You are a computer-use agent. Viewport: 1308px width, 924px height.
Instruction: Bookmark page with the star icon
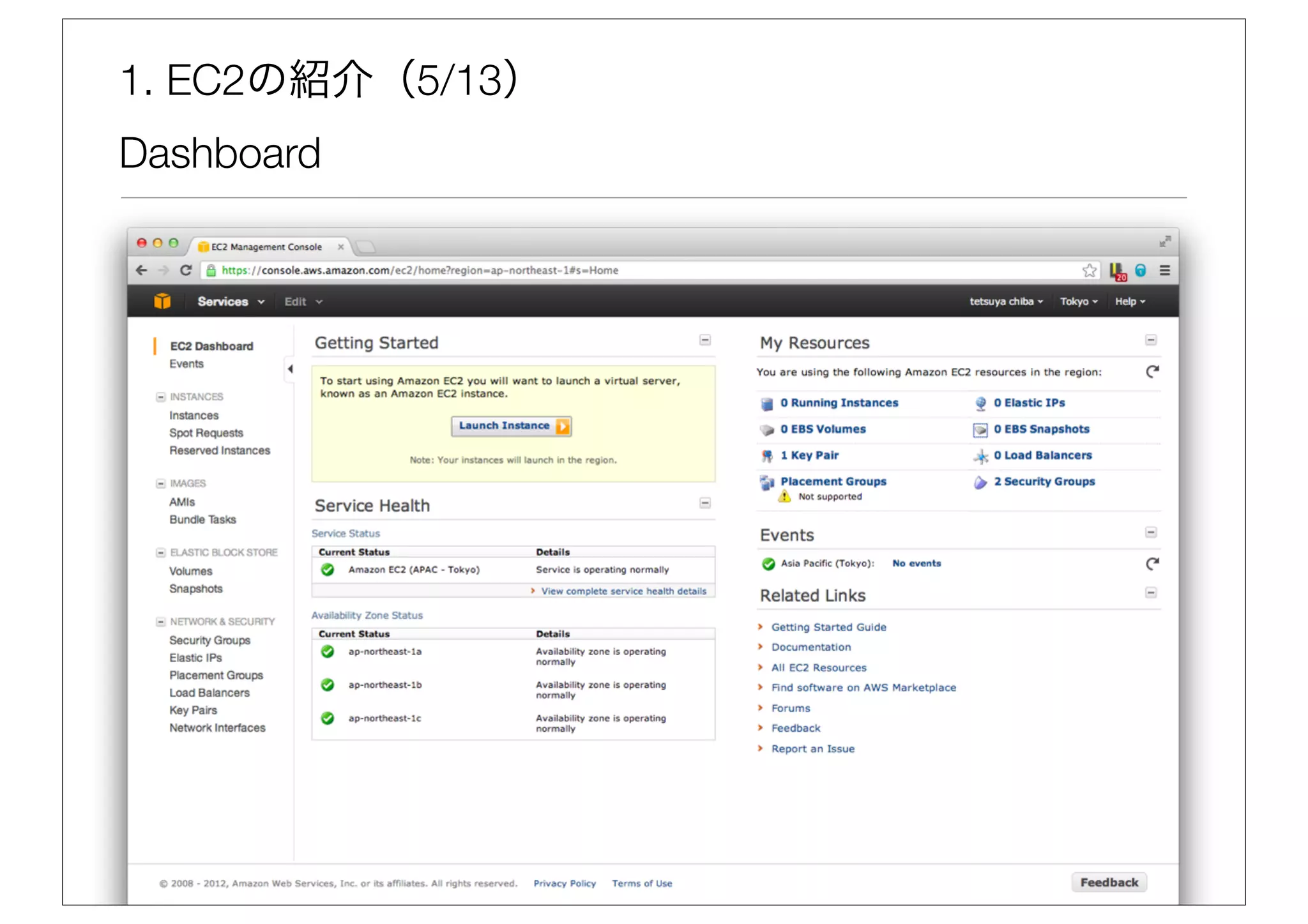[1090, 270]
